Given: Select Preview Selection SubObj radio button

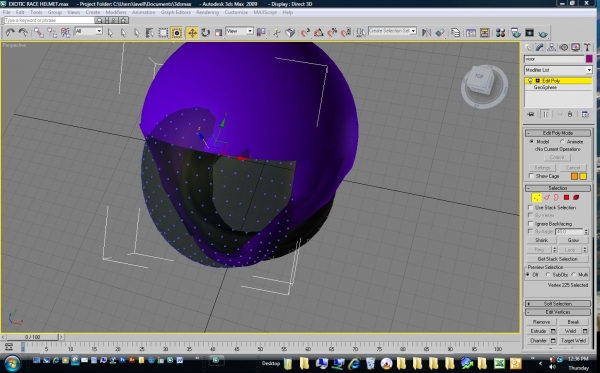Looking at the screenshot, I should [x=548, y=275].
